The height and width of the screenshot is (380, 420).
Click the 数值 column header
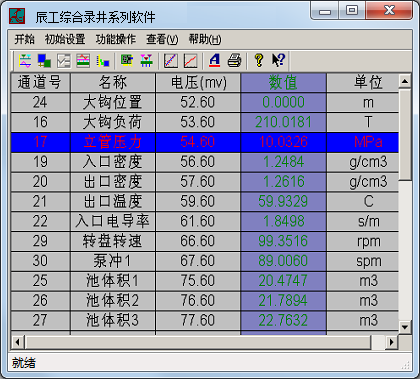tap(283, 82)
